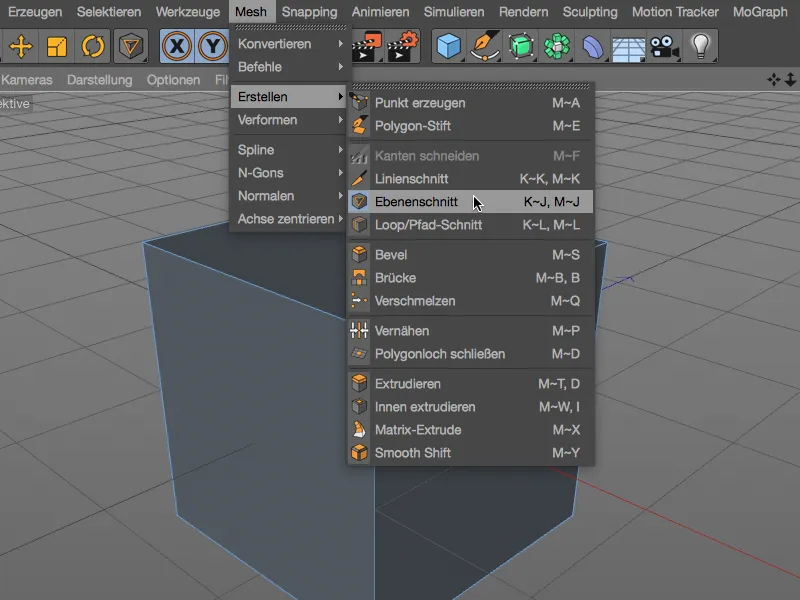This screenshot has width=800, height=600.
Task: Toggle Y axis lock
Action: tap(212, 46)
